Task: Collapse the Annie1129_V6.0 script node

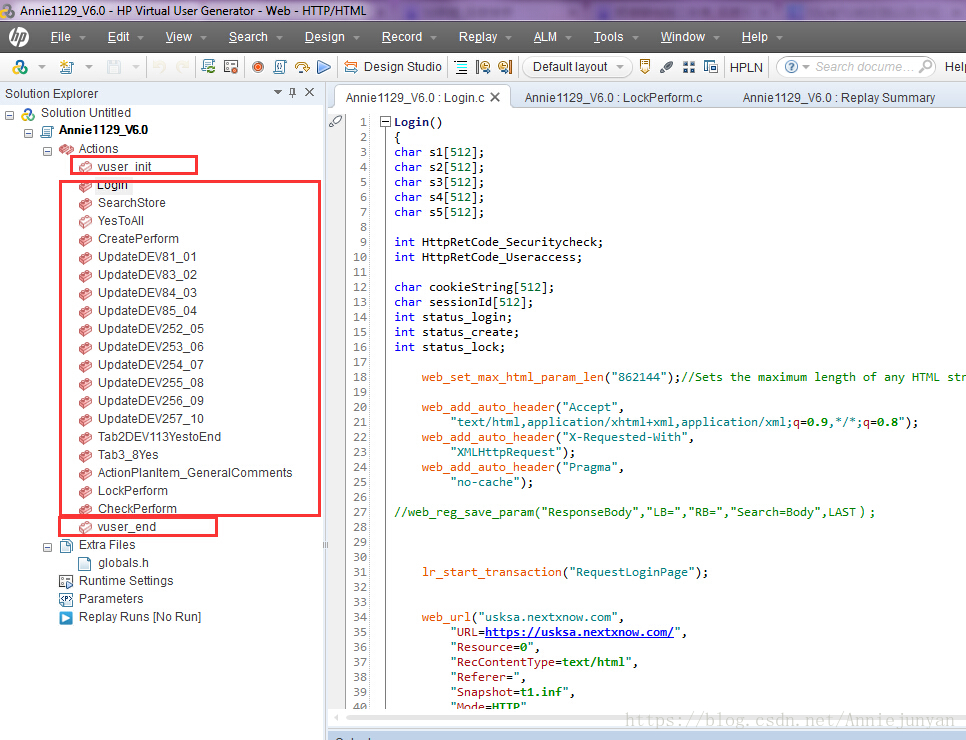Action: pos(28,132)
